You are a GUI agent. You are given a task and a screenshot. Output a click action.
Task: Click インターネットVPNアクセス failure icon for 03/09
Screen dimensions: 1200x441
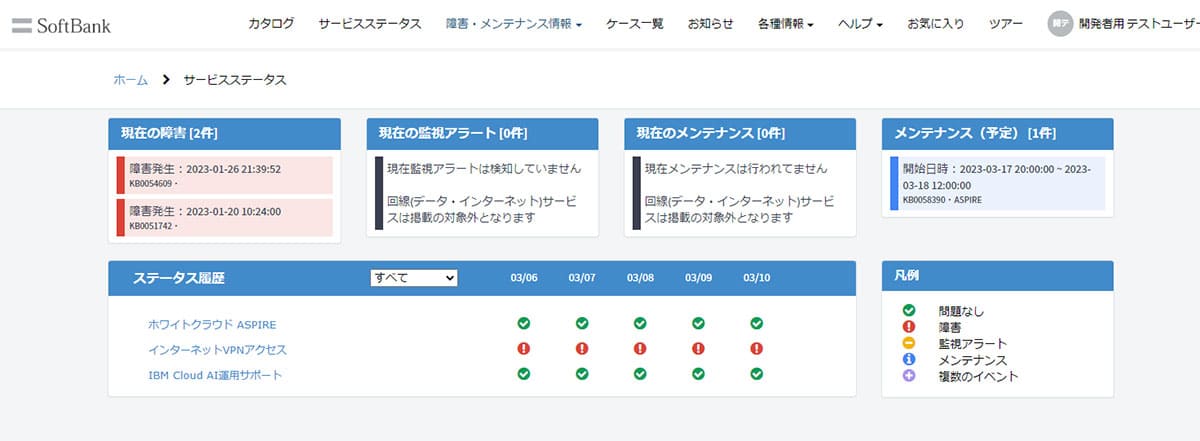698,349
